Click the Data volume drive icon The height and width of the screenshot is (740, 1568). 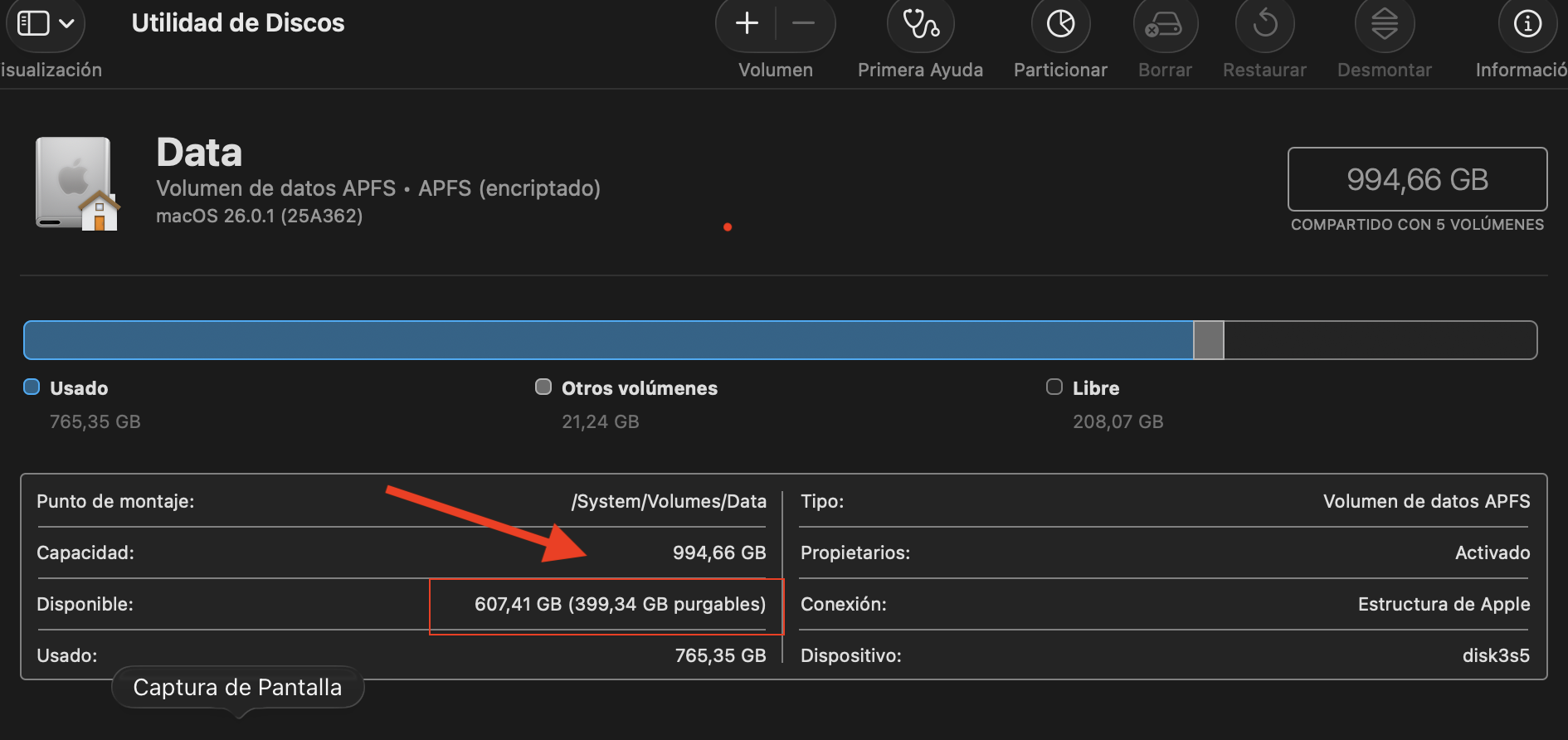76,183
